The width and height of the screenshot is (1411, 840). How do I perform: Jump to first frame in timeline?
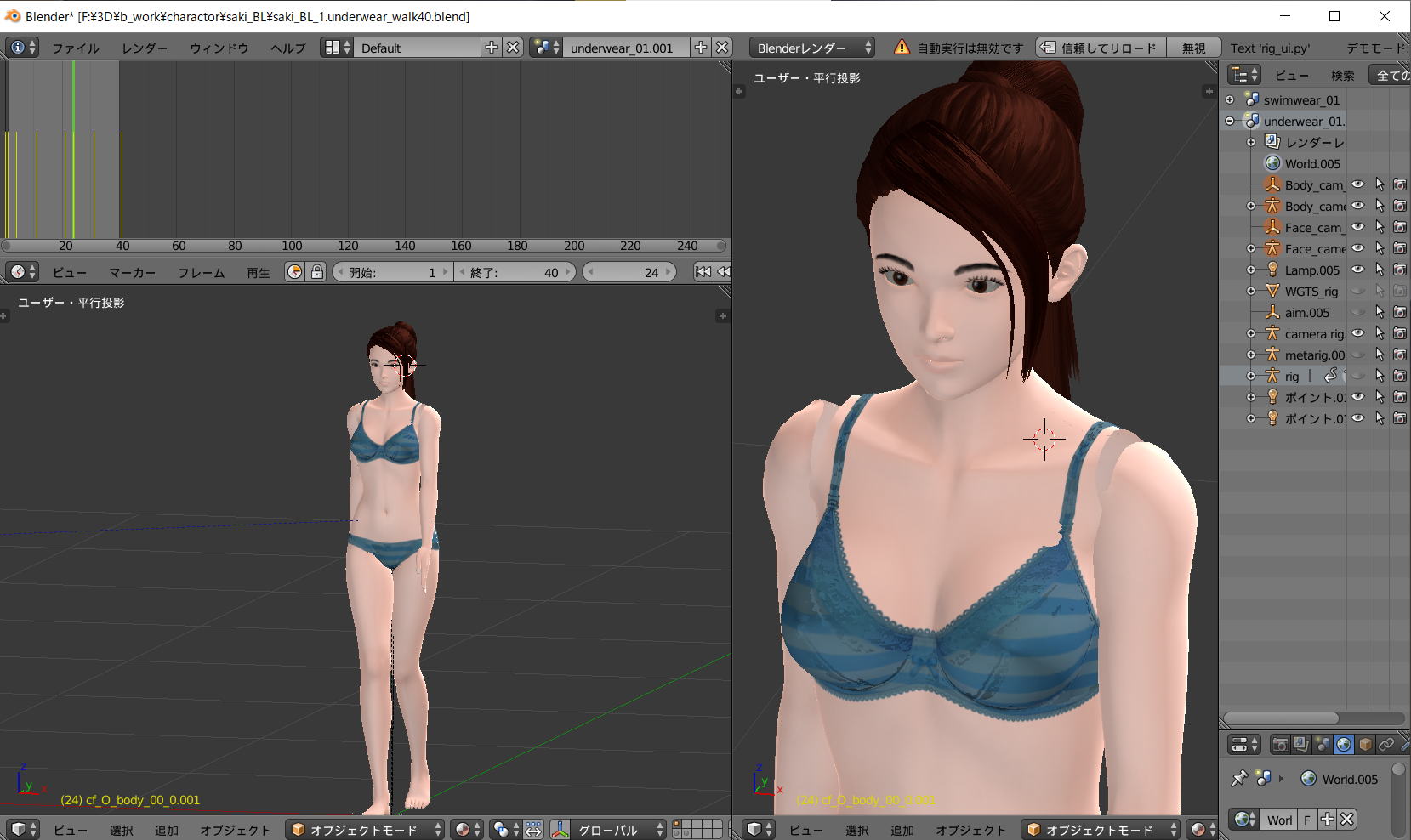coord(703,272)
